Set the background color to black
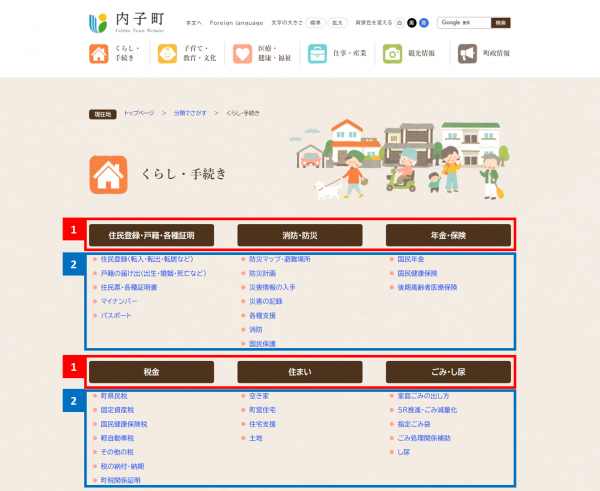 tap(412, 23)
